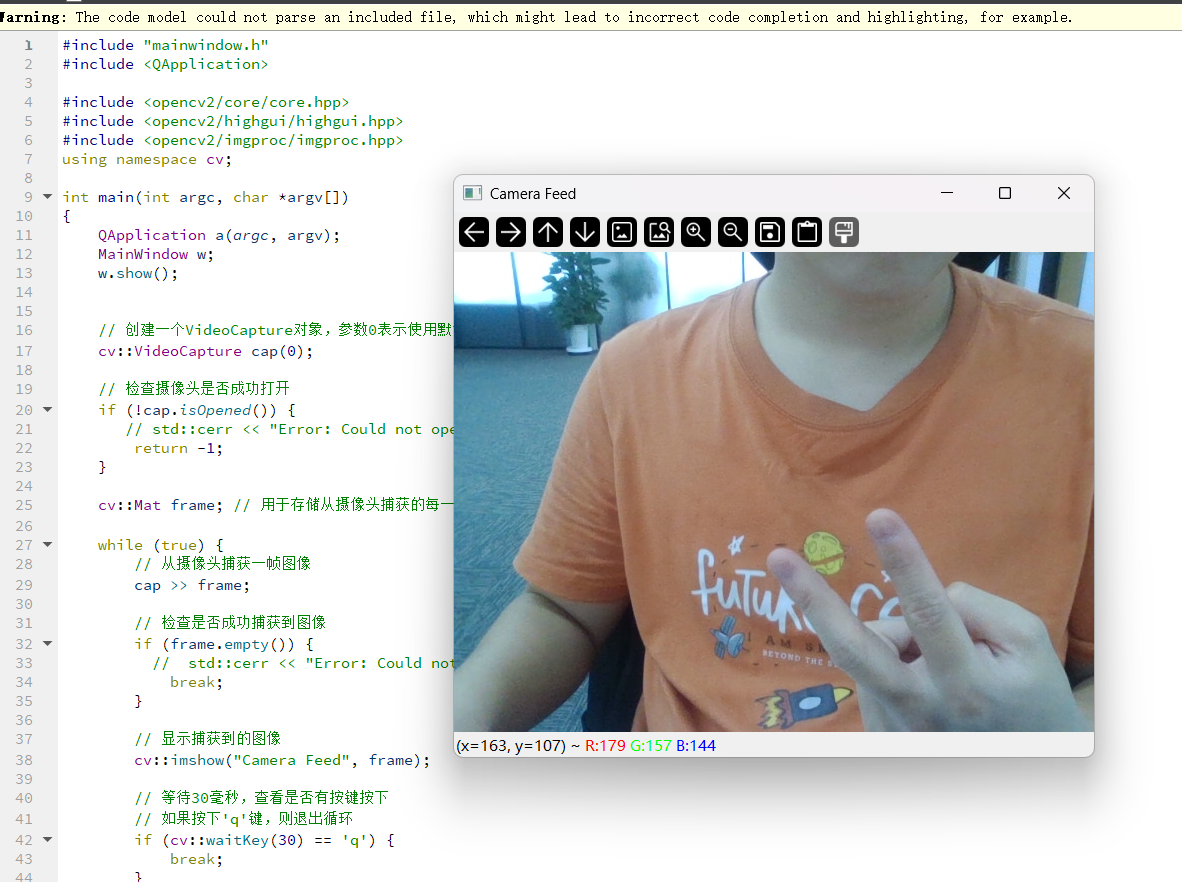Collapse the cap.isOpened() if block
Viewport: 1182px width, 882px height.
(46, 410)
